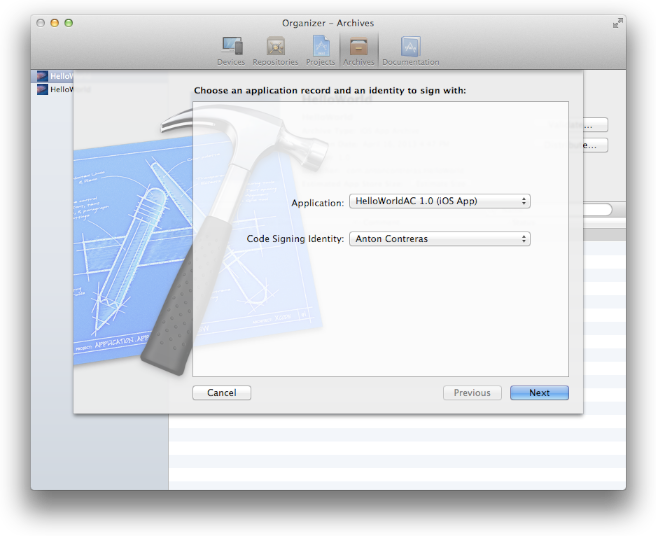Enter full screen using the top-right arrows
The height and width of the screenshot is (536, 656).
[616, 22]
